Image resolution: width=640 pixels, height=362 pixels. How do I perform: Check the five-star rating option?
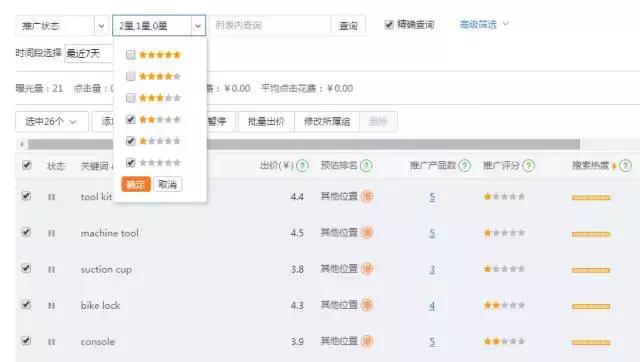(x=131, y=55)
